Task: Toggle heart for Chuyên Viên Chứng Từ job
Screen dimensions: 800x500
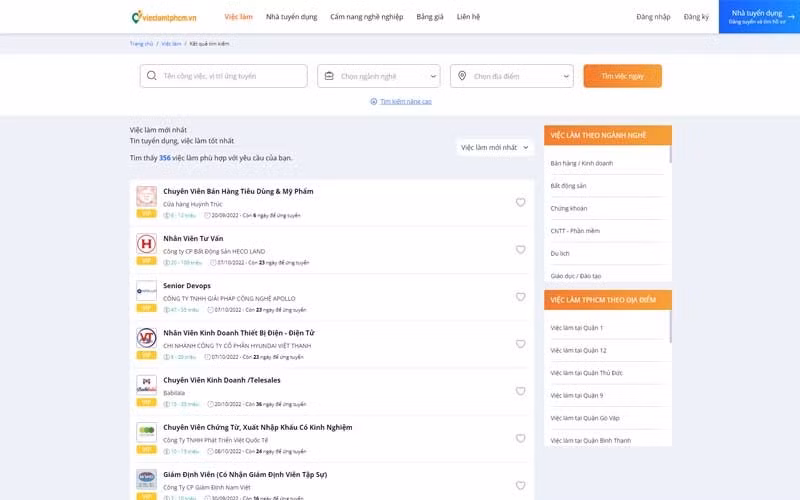Action: point(520,438)
